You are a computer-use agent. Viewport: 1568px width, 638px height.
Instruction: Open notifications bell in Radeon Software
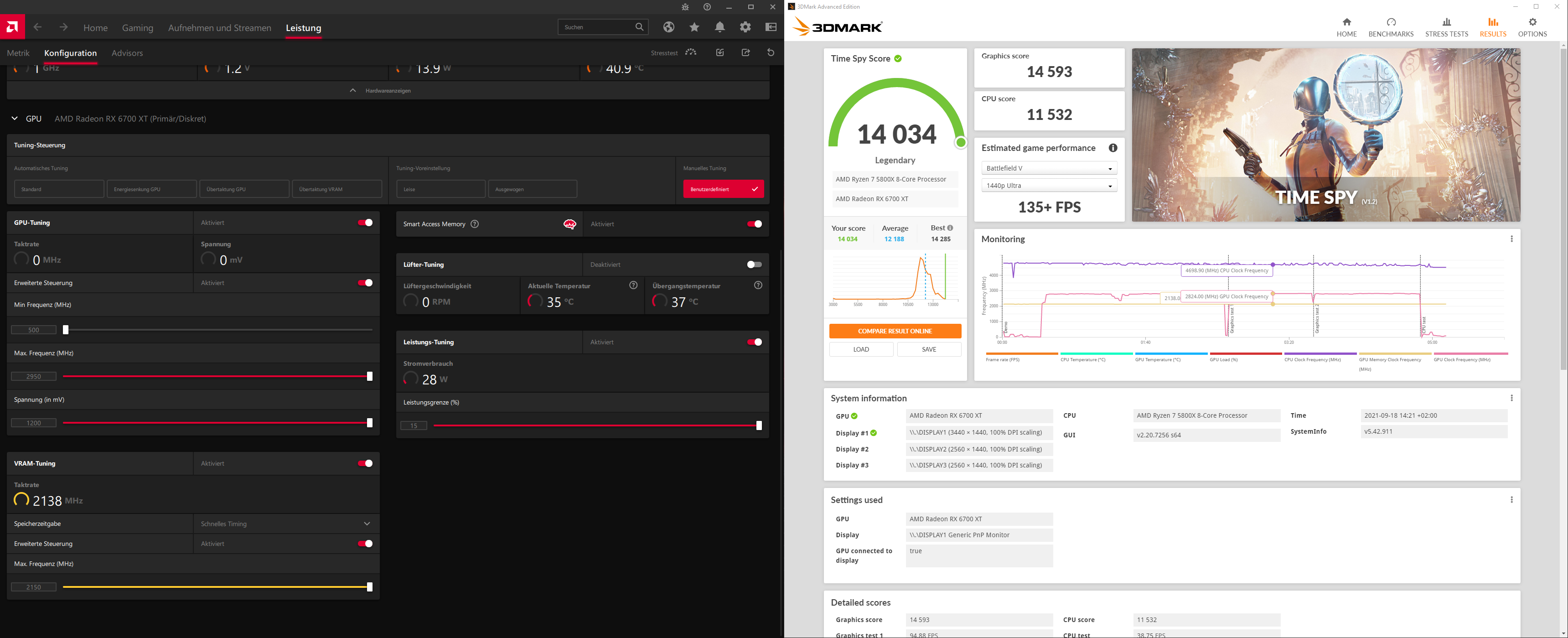tap(720, 27)
